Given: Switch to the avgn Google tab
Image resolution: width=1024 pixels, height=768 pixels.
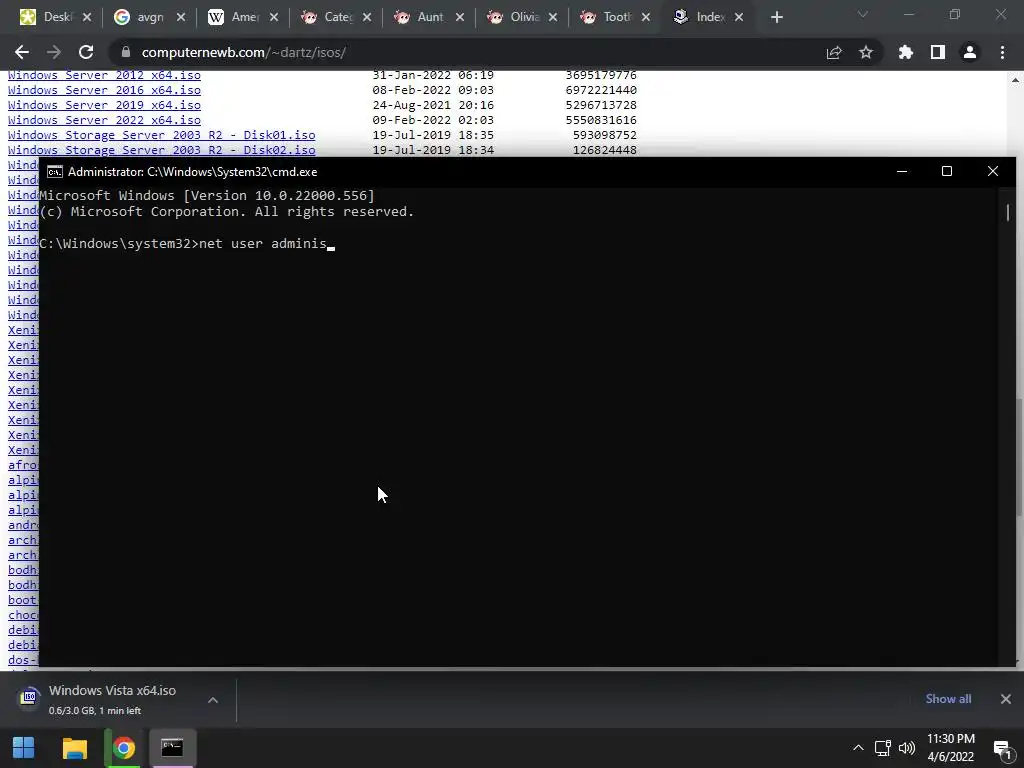Looking at the screenshot, I should click(149, 17).
